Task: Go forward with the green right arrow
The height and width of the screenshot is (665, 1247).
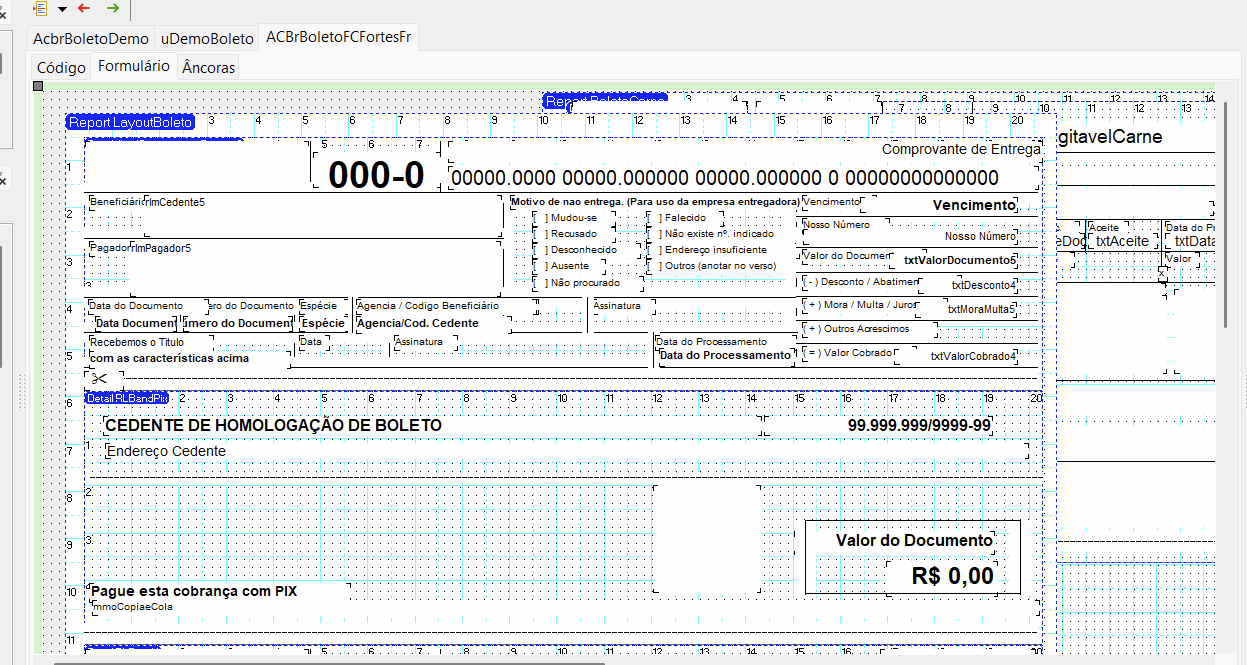Action: 113,8
